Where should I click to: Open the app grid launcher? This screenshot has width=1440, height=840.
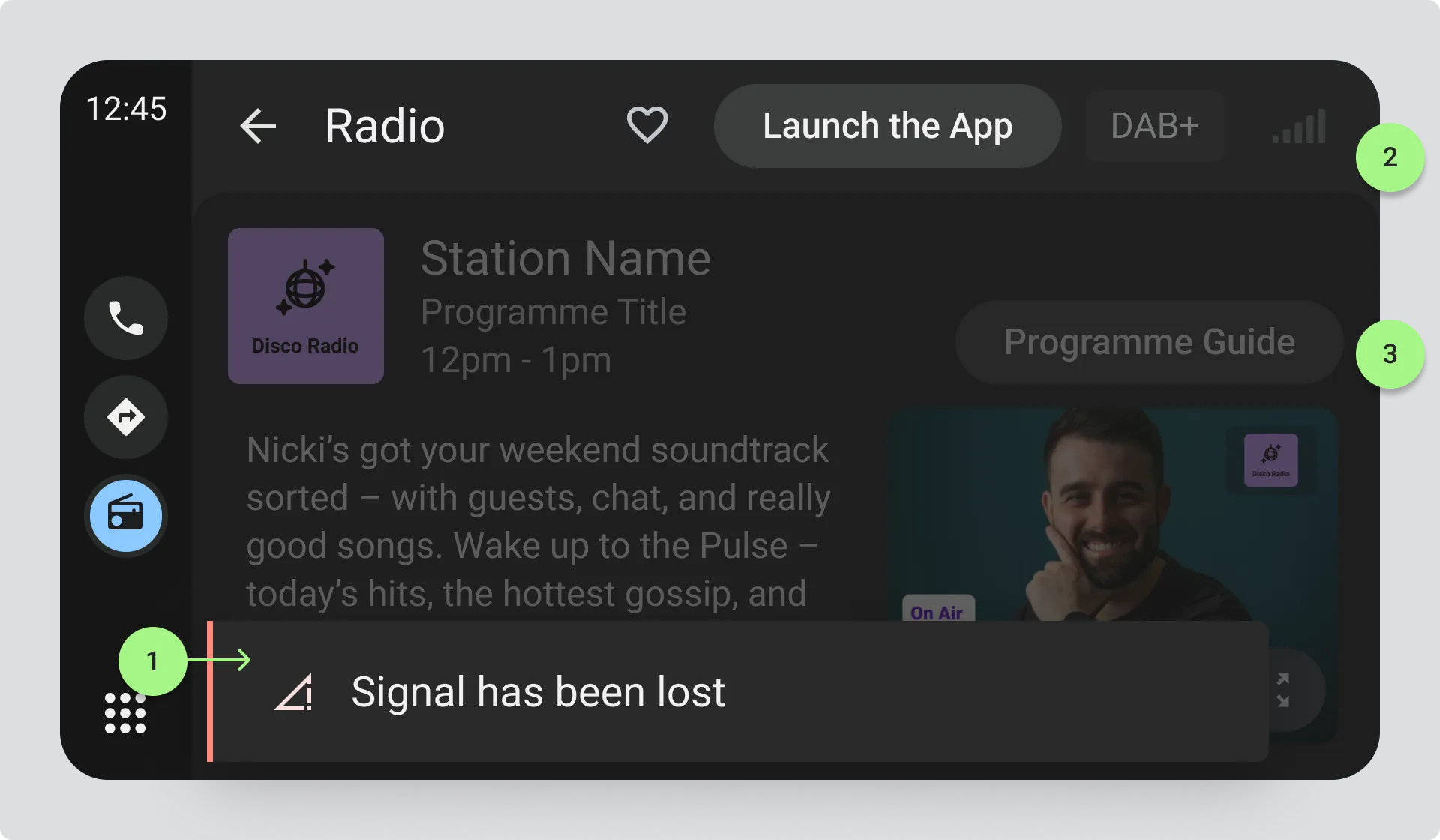125,713
